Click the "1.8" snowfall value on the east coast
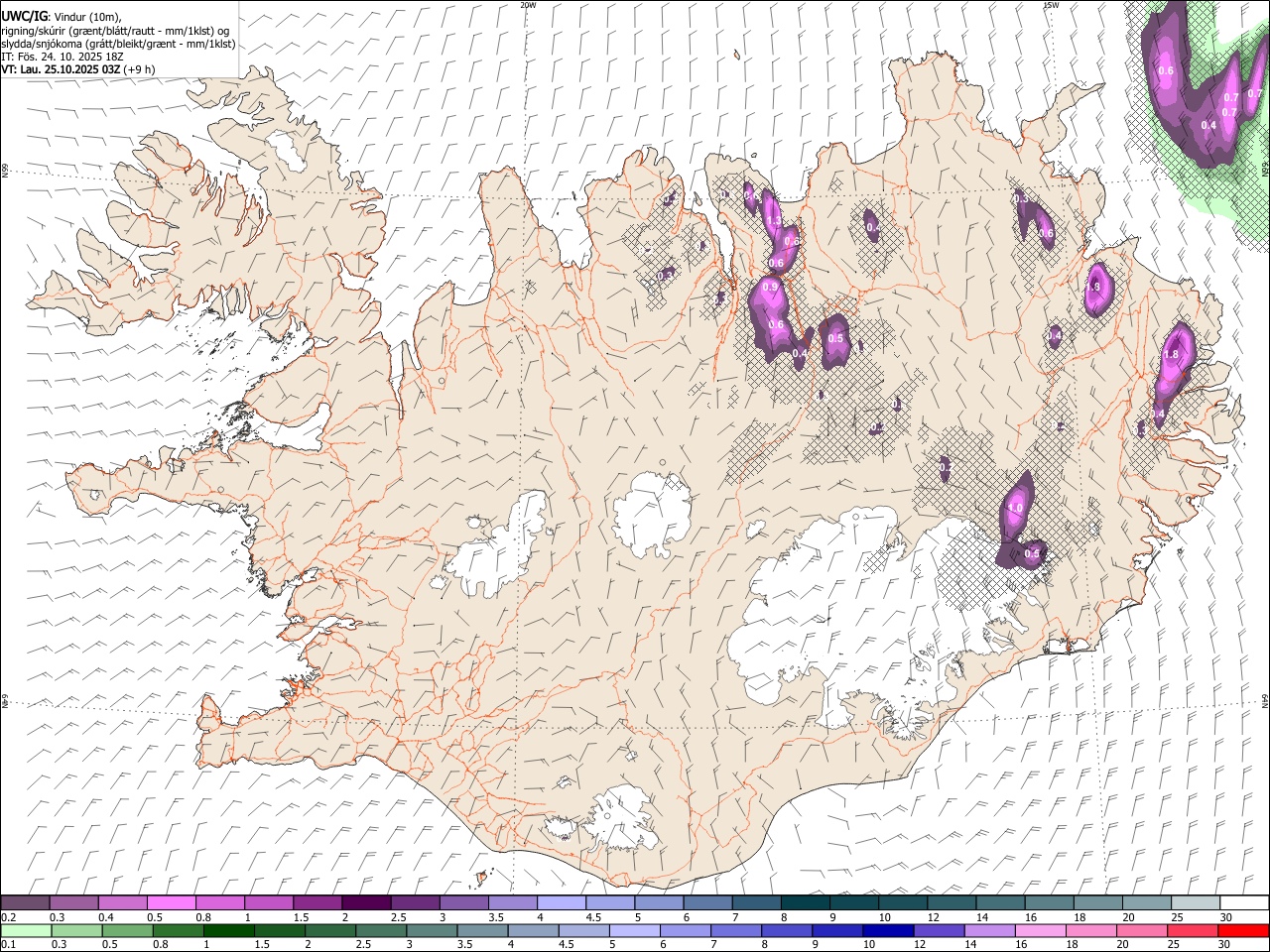 (1171, 355)
